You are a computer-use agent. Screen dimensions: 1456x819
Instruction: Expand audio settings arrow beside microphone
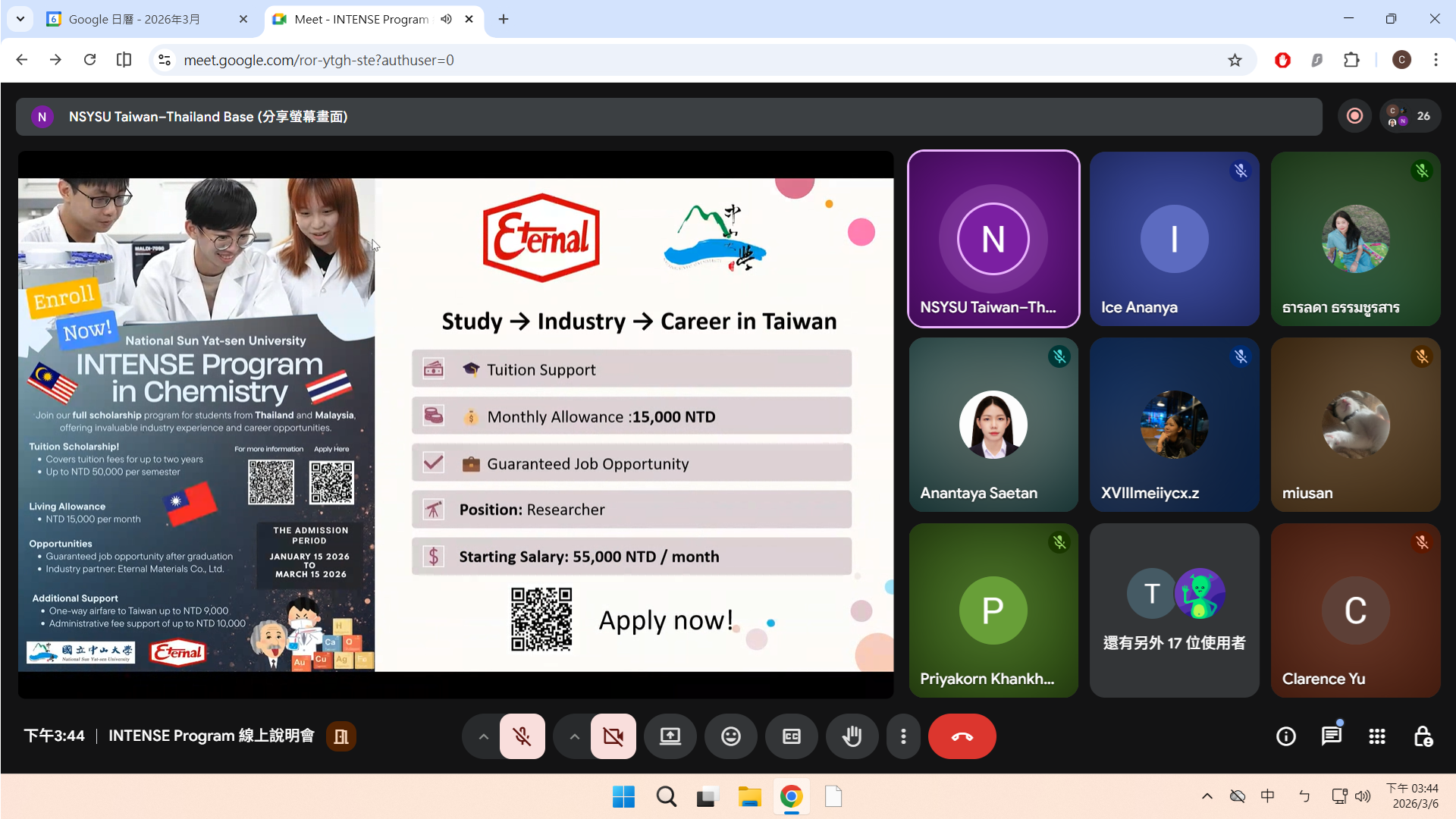(x=483, y=736)
